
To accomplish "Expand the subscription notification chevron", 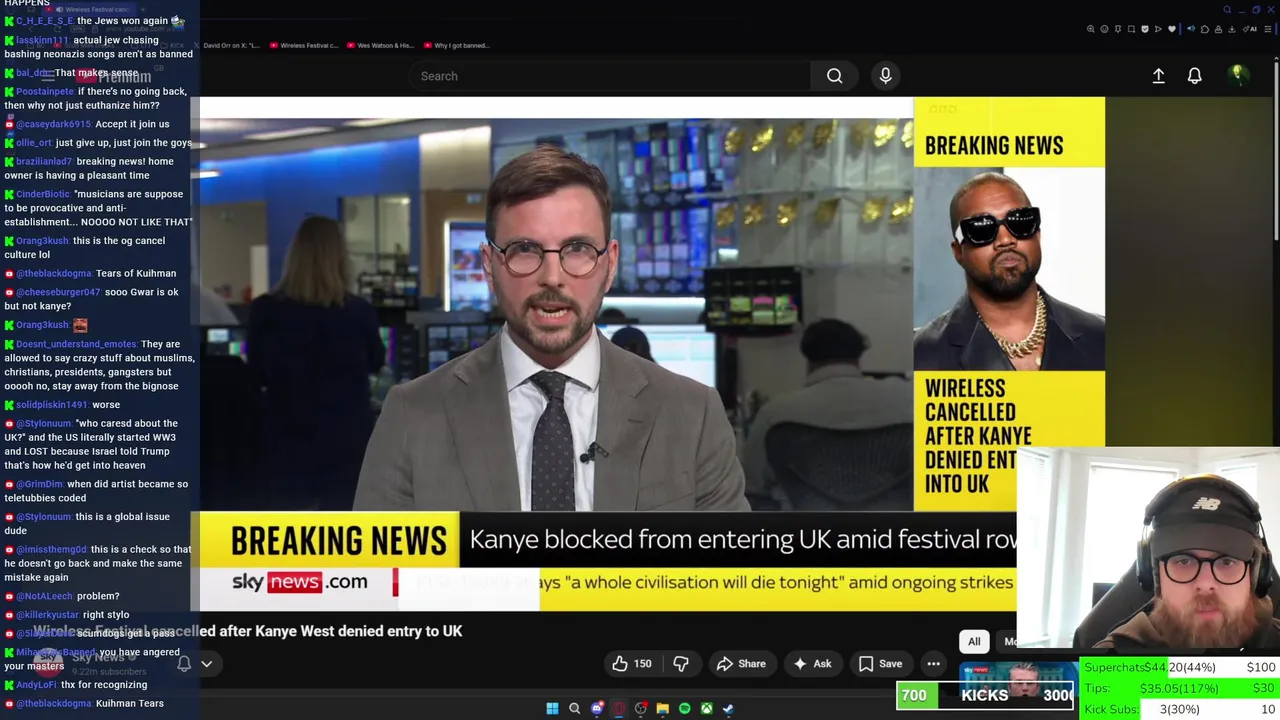I will pyautogui.click(x=207, y=664).
